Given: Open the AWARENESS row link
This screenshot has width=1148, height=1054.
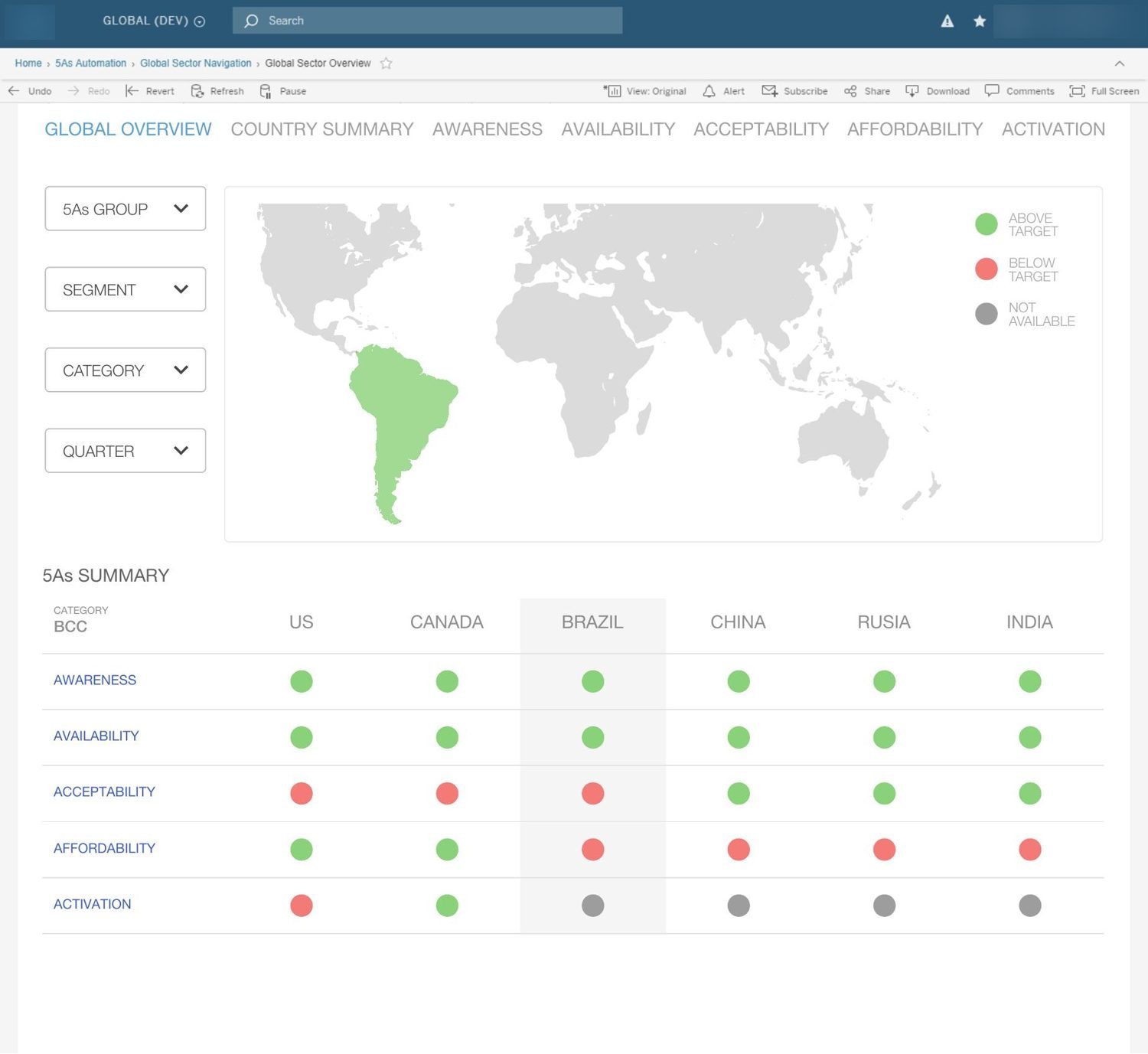Looking at the screenshot, I should click(95, 680).
